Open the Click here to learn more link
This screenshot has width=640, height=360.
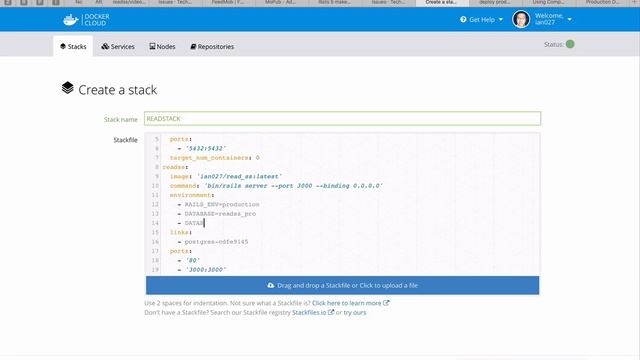pyautogui.click(x=350, y=303)
